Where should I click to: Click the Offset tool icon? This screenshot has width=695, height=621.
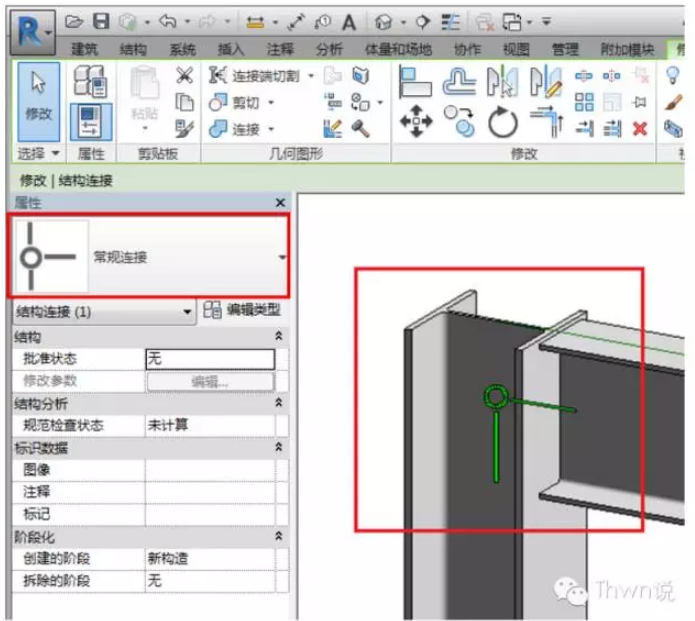tap(460, 81)
